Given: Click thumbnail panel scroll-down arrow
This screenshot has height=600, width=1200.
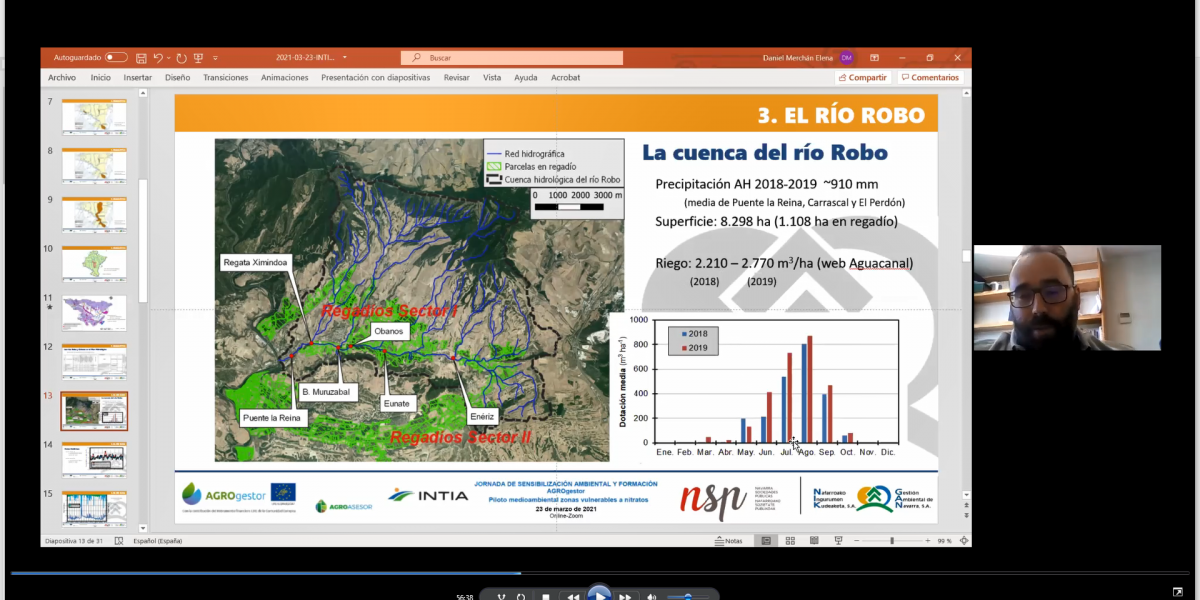Looking at the screenshot, I should (143, 527).
